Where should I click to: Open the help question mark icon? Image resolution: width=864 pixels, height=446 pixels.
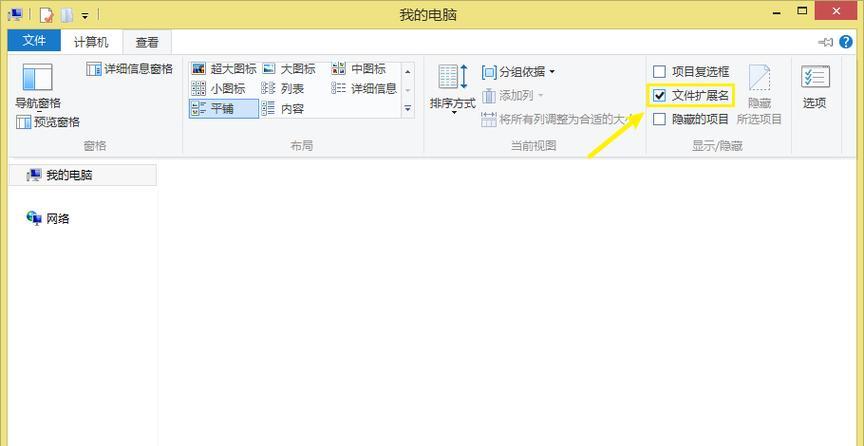[x=846, y=42]
